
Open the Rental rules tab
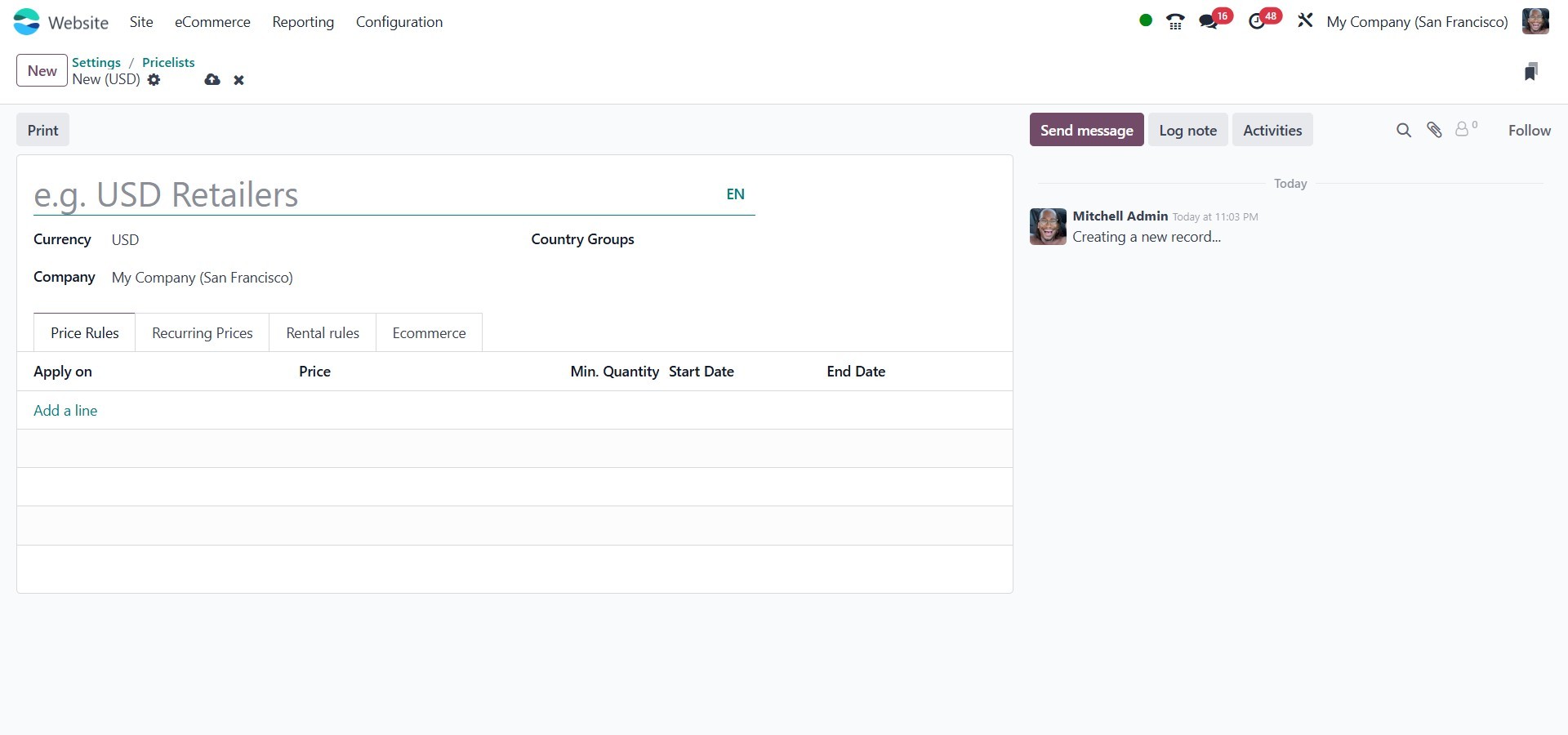pyautogui.click(x=323, y=333)
